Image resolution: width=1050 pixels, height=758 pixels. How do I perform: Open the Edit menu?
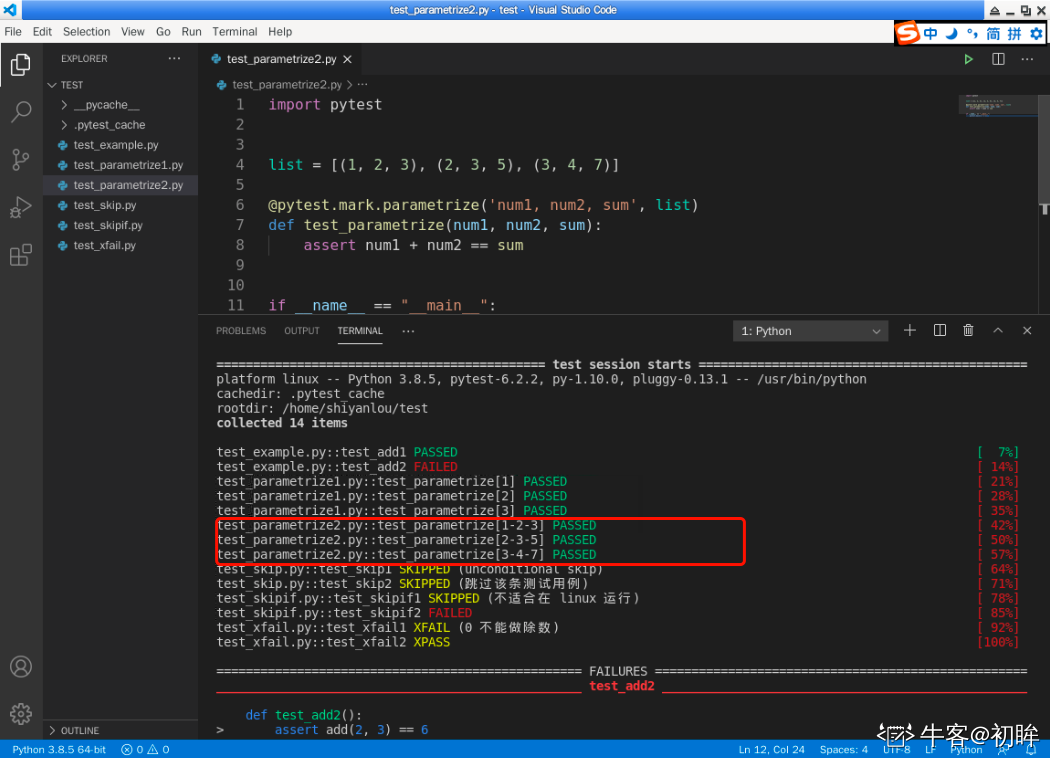point(42,31)
